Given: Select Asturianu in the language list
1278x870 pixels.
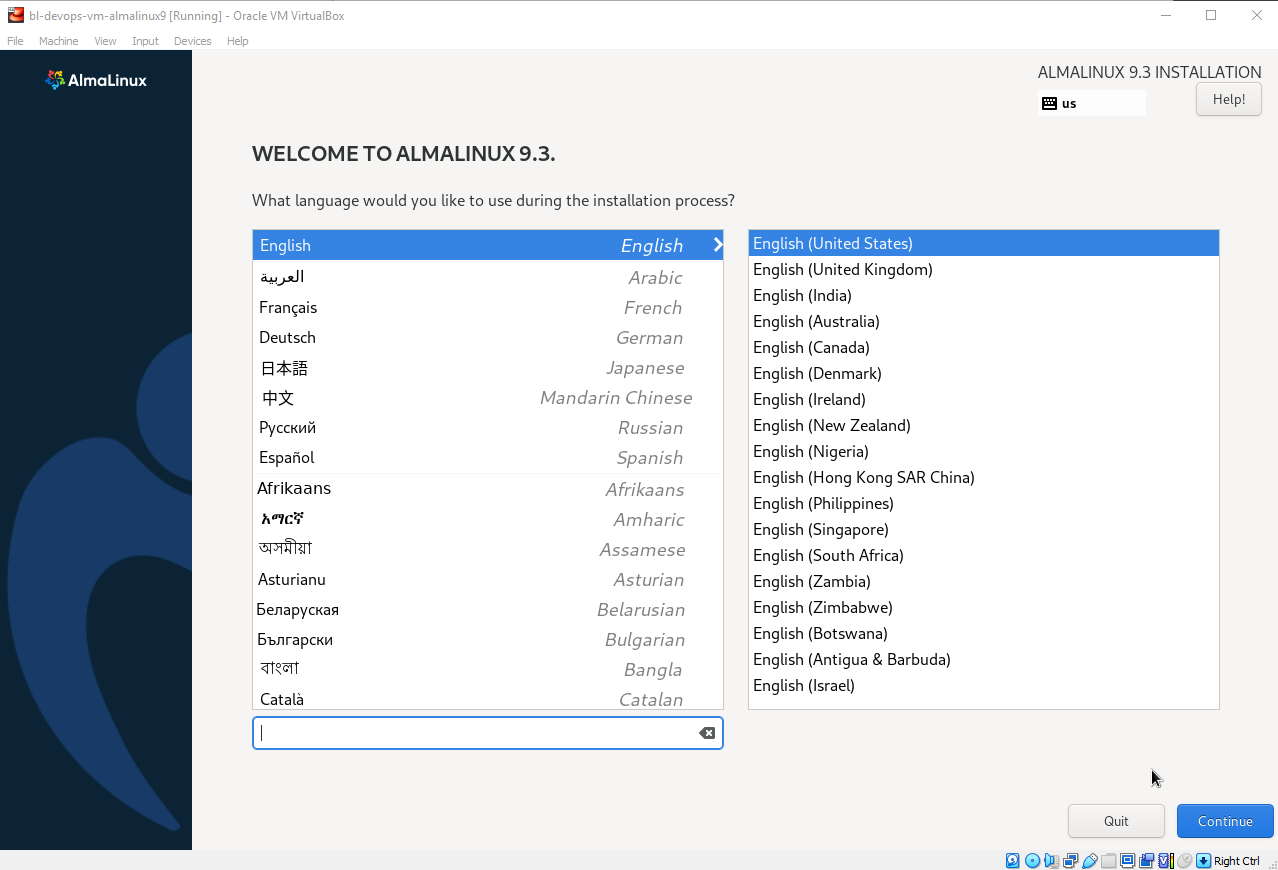Looking at the screenshot, I should [488, 579].
